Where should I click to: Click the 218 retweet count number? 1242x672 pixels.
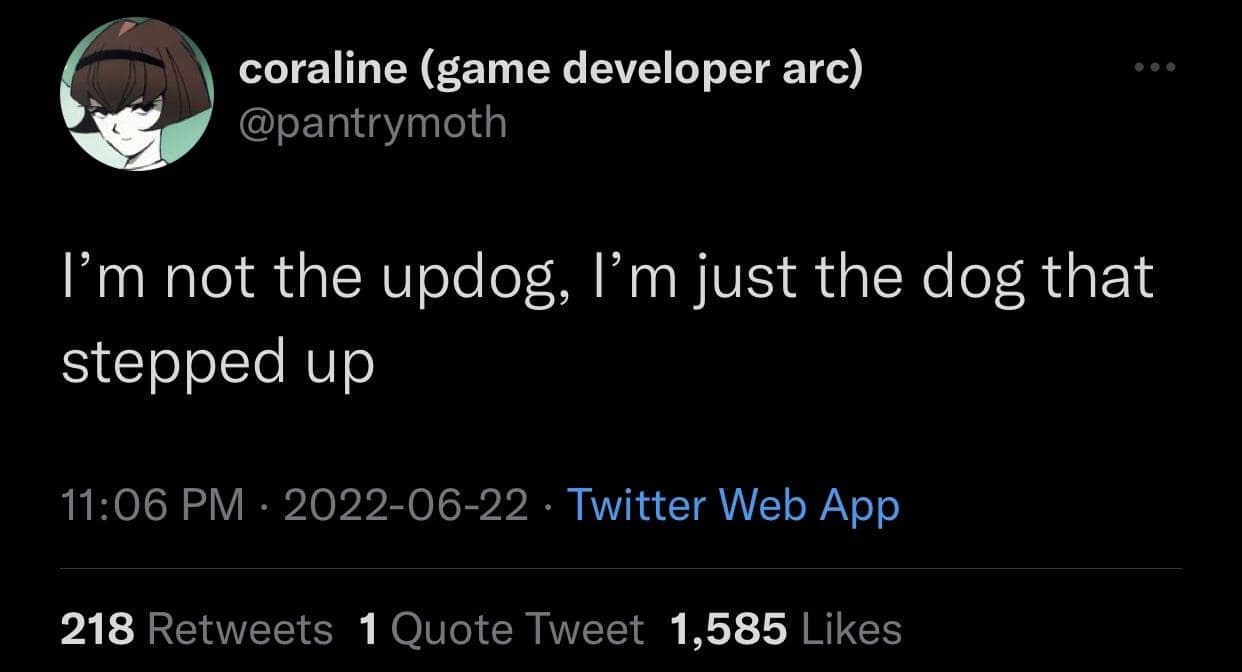tap(97, 629)
